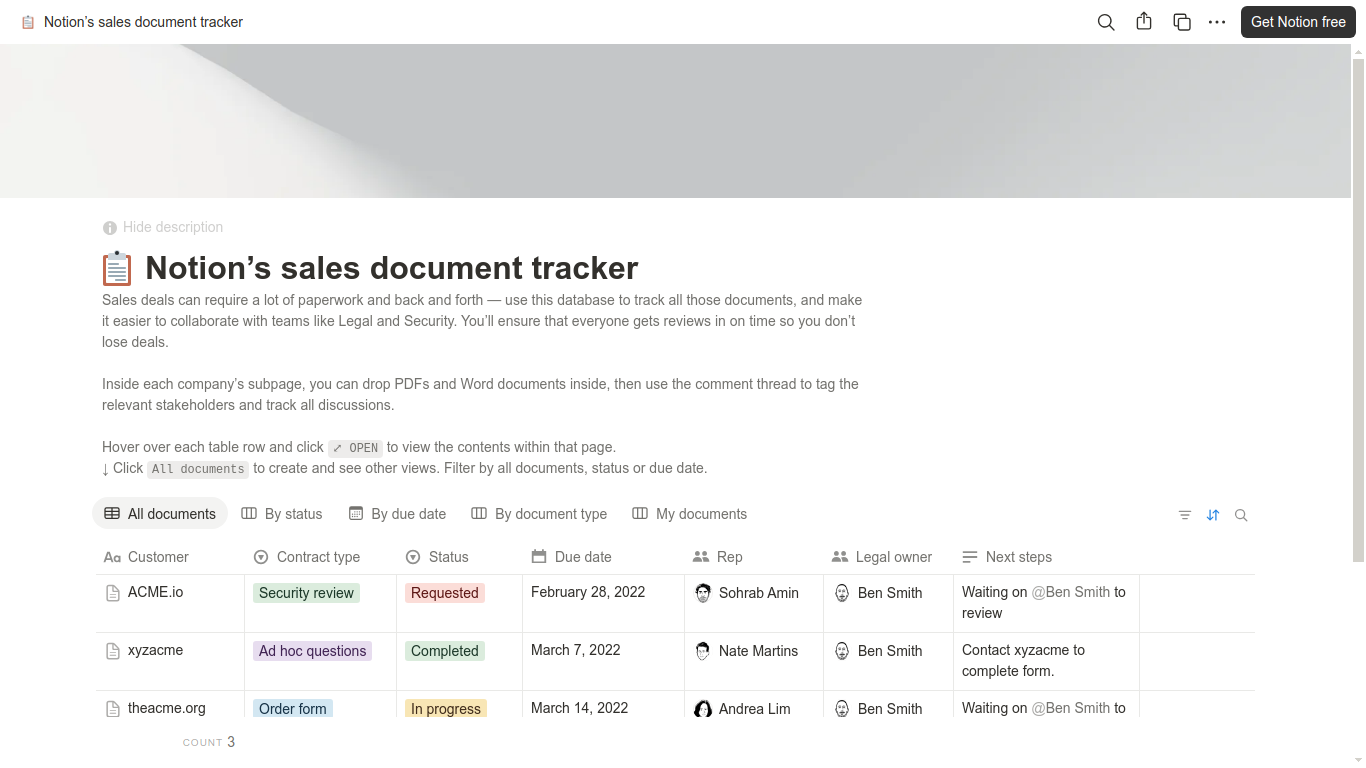Click the Legal owner column header
Viewport: 1366px width, 768px height.
click(x=888, y=557)
